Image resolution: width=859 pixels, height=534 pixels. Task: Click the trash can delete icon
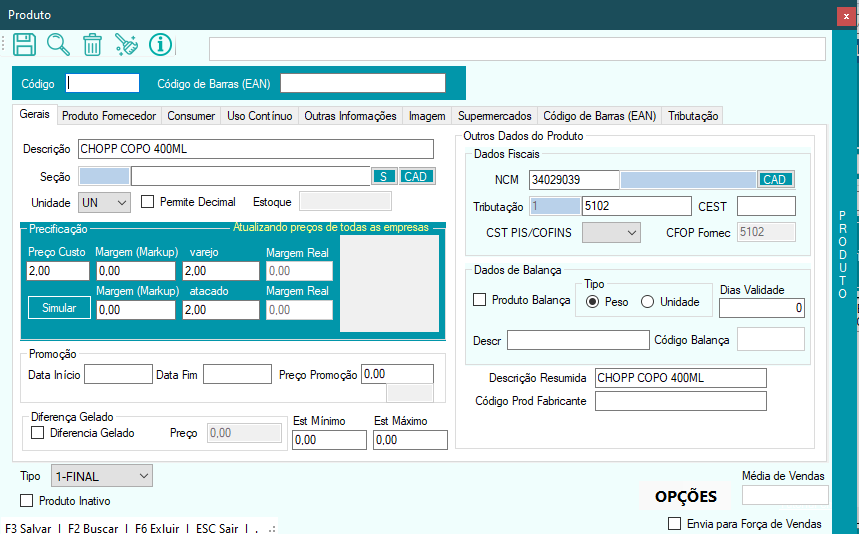tap(92, 45)
